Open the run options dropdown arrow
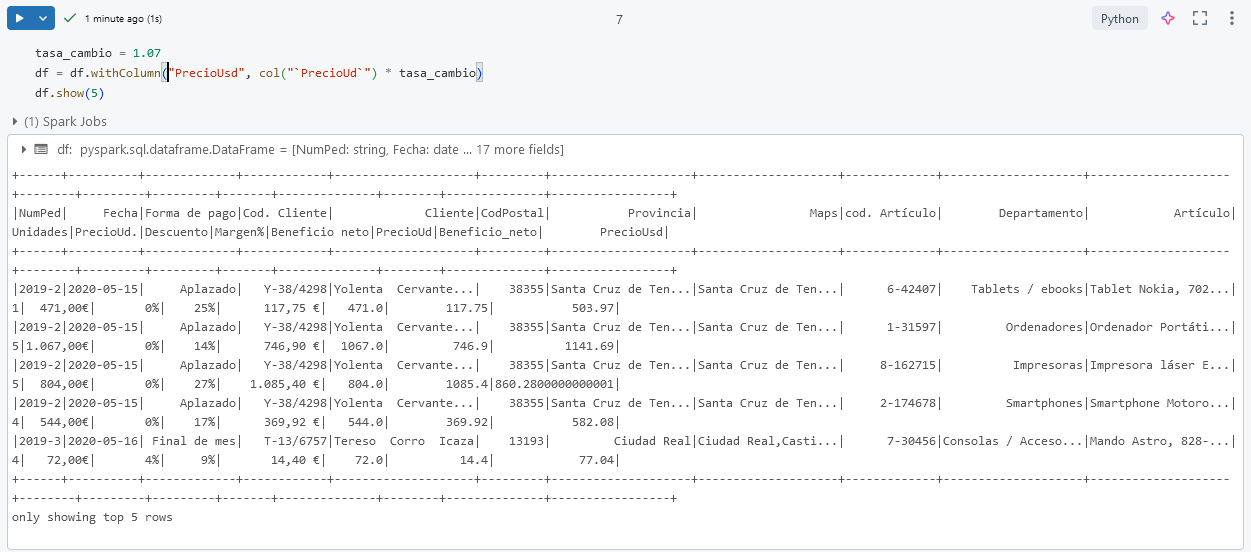 [42, 18]
